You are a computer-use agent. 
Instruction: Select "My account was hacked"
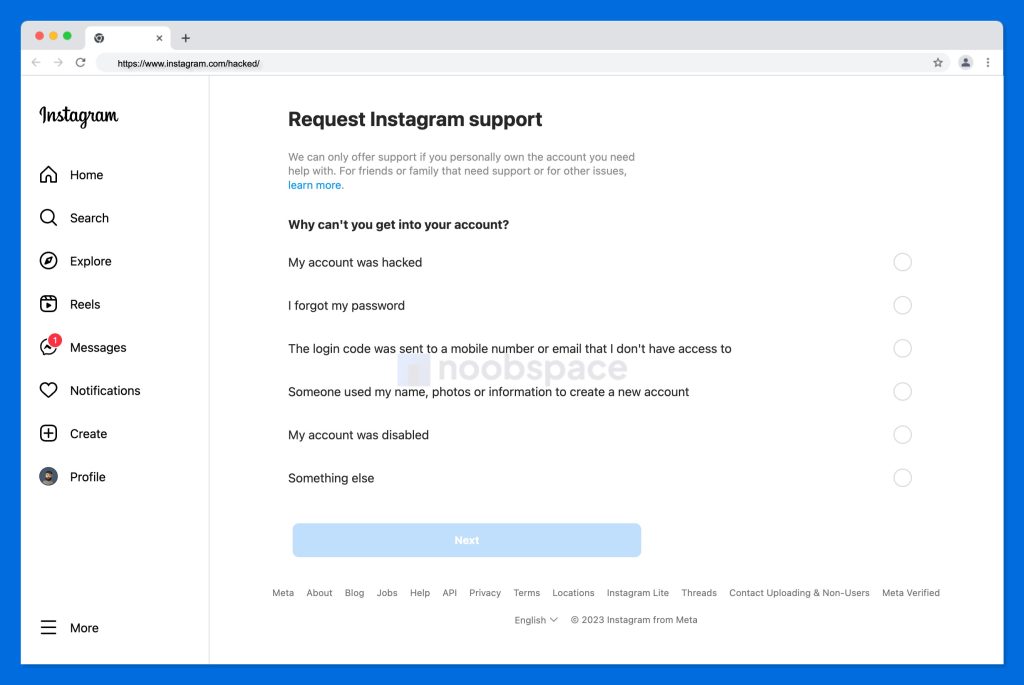903,262
